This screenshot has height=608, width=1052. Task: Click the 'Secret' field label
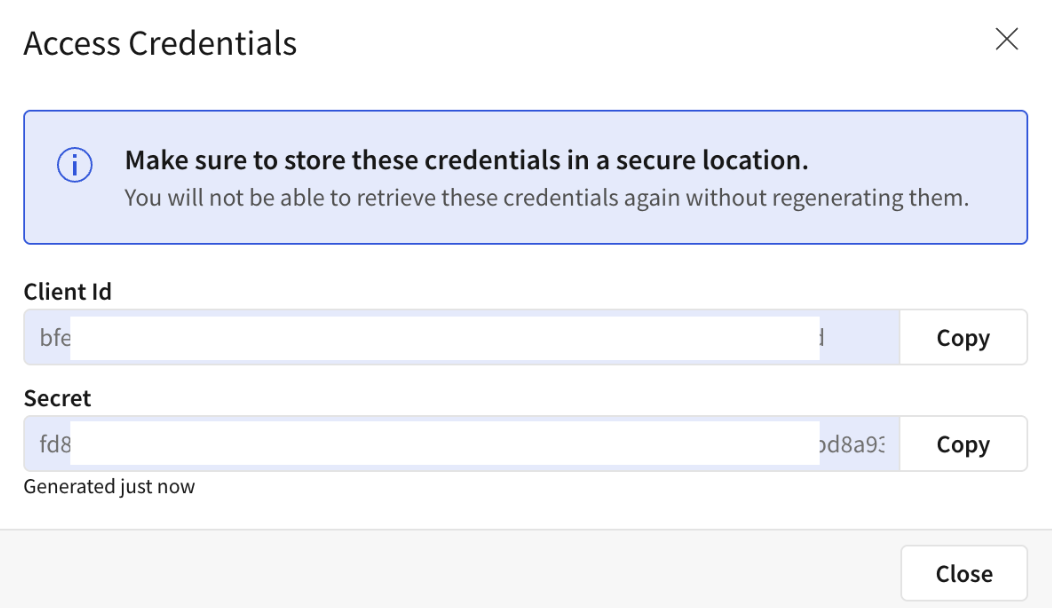coord(57,398)
